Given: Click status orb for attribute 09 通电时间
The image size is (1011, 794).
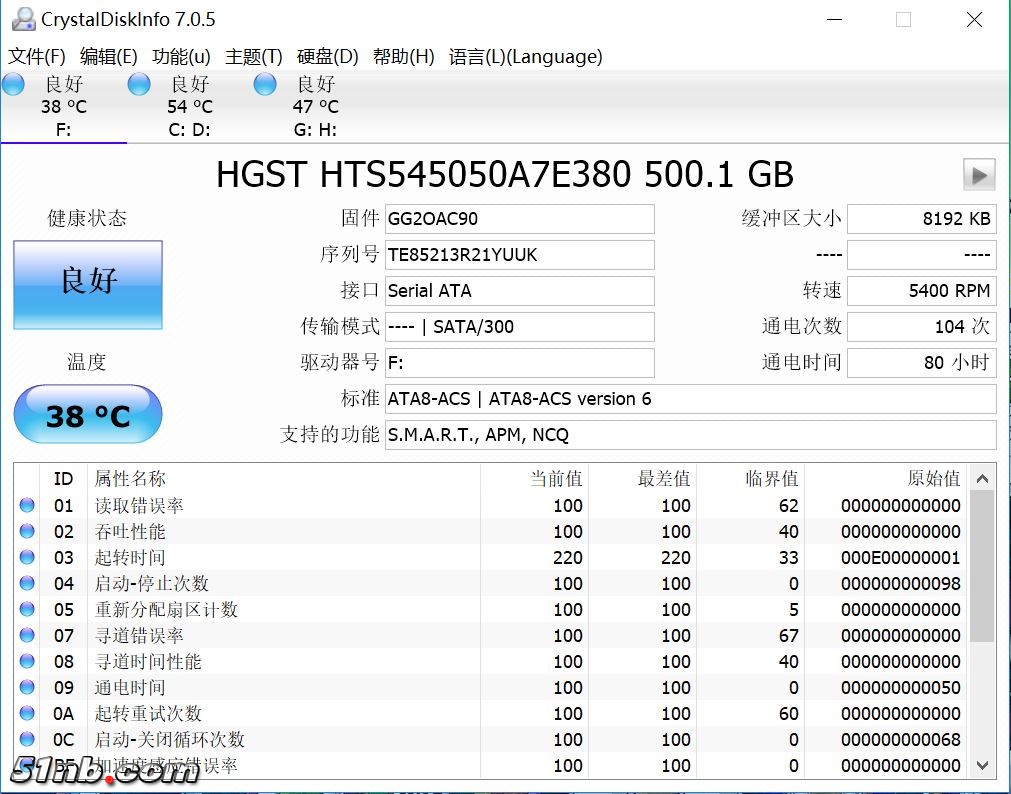Looking at the screenshot, I should [27, 688].
